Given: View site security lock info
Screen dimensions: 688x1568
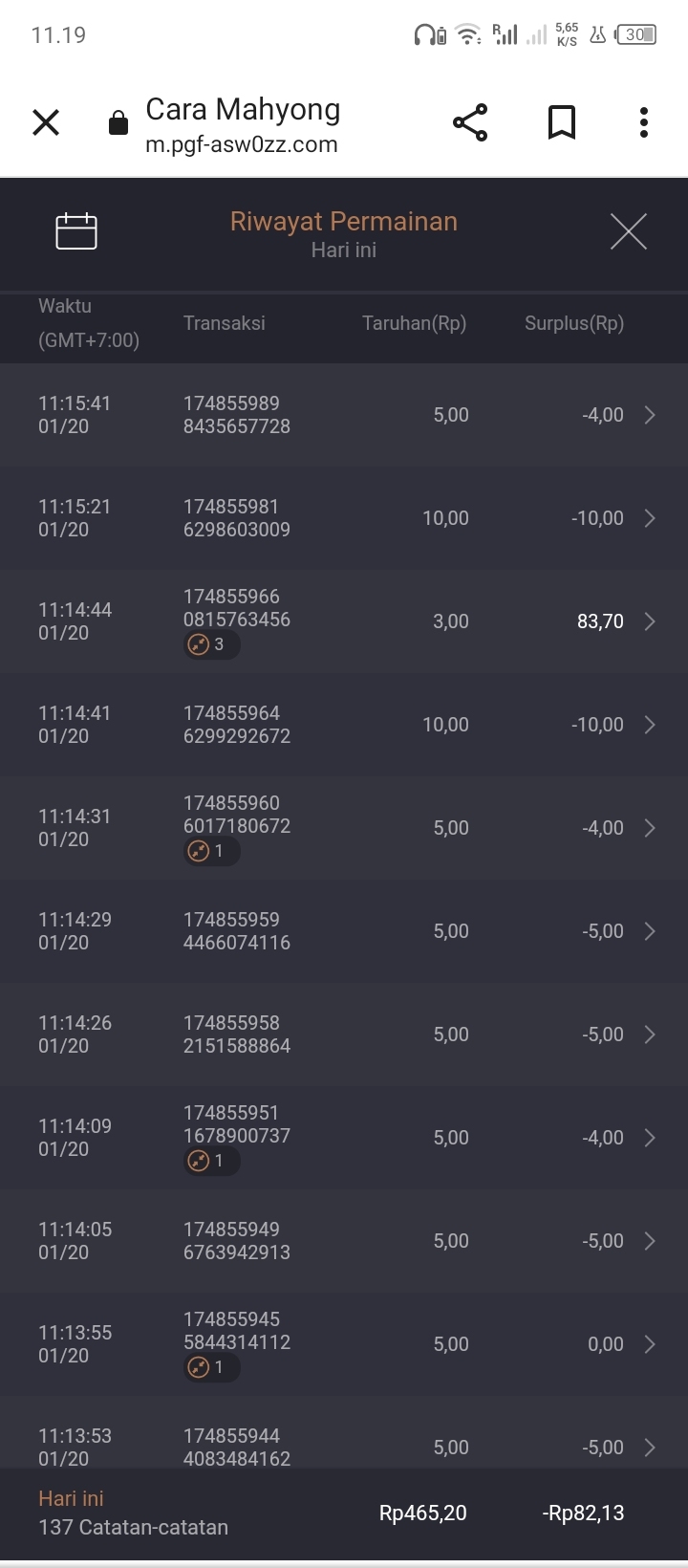Looking at the screenshot, I should click(118, 123).
